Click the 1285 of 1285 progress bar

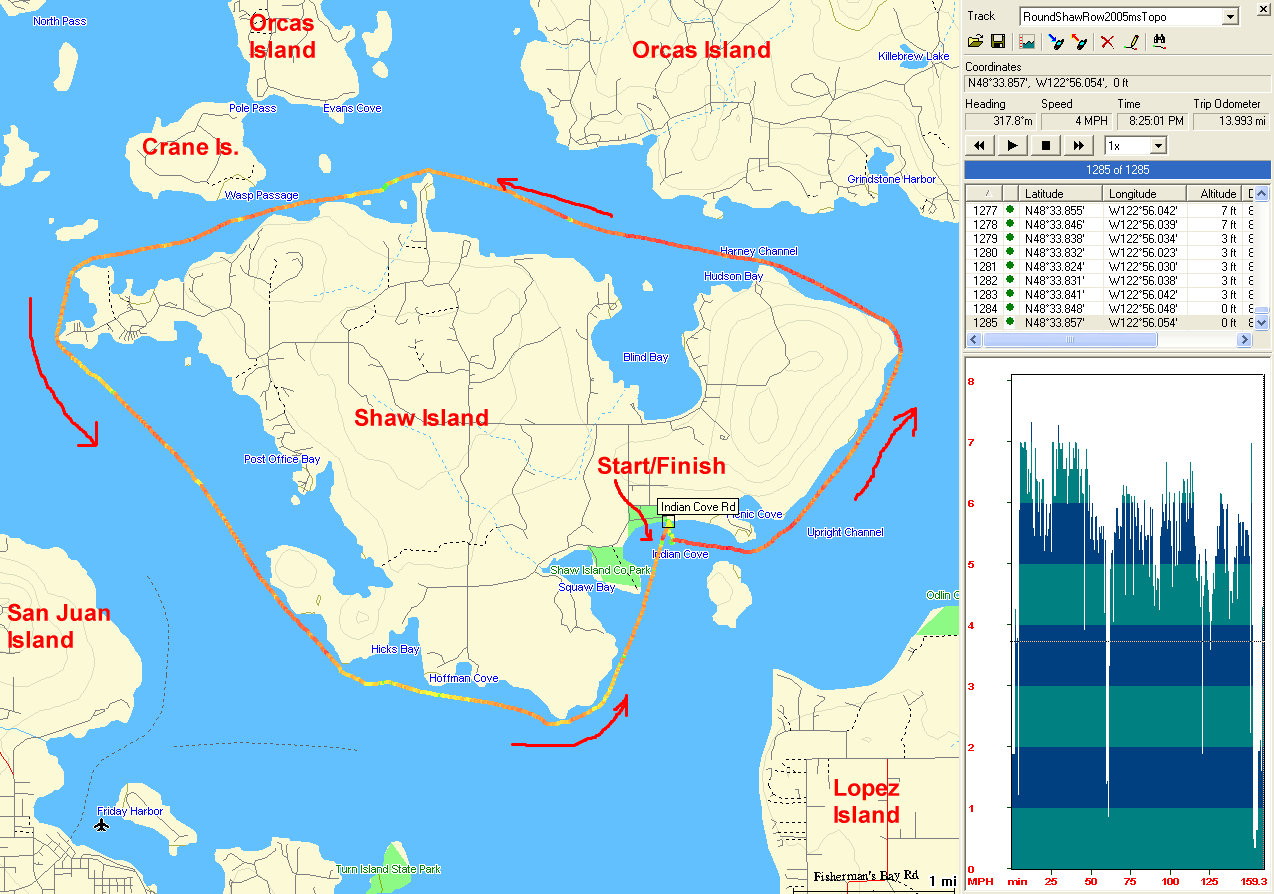click(1117, 170)
